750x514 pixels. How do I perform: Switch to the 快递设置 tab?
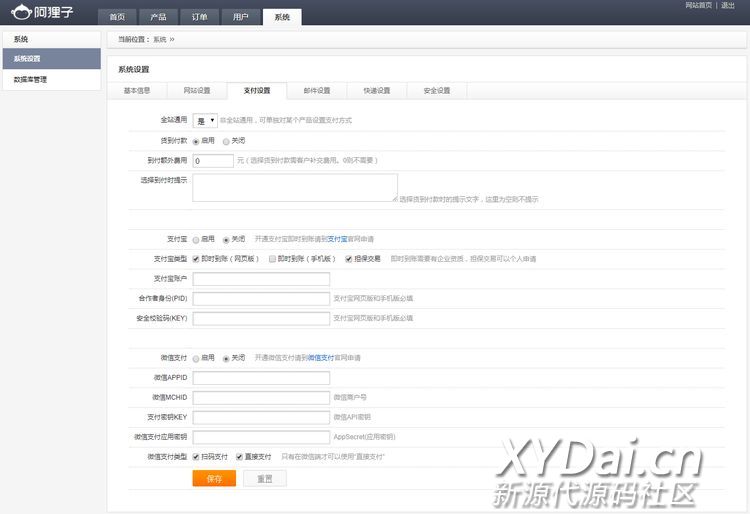pyautogui.click(x=377, y=90)
